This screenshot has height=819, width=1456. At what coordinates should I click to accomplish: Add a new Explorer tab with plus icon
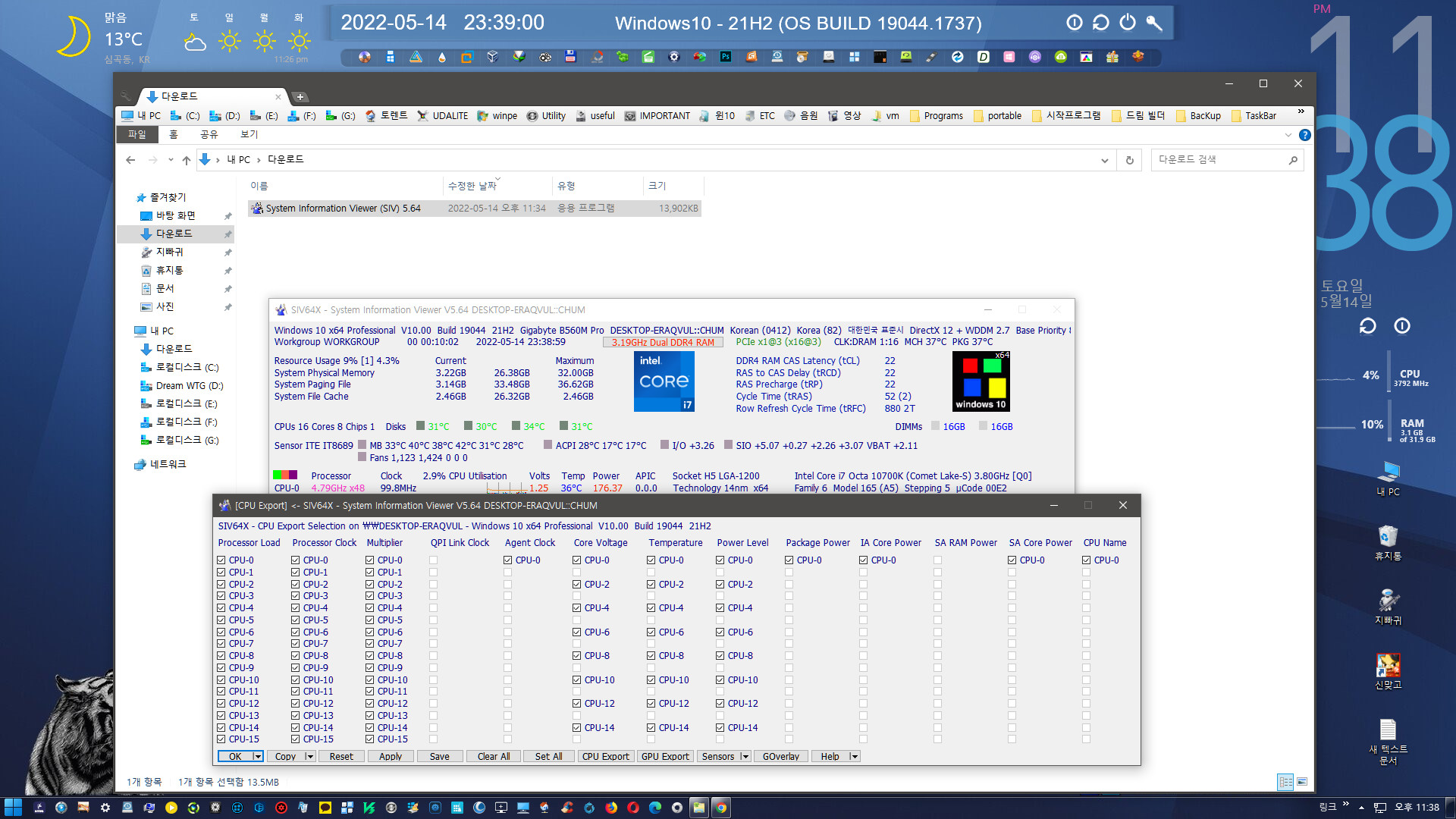(x=300, y=97)
